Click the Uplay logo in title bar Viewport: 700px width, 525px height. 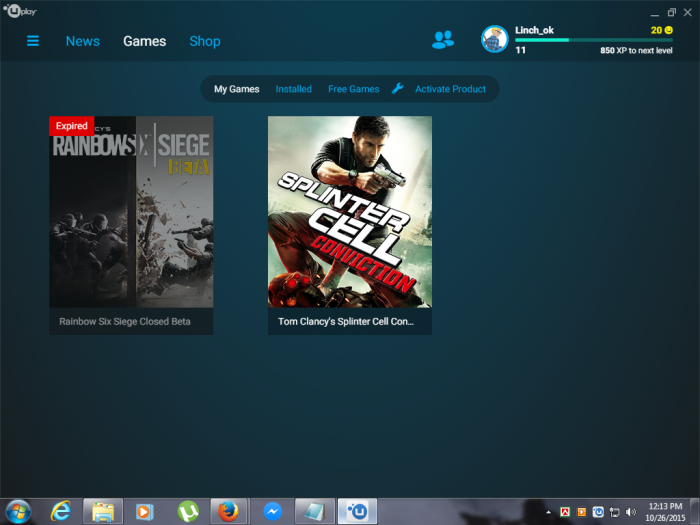pos(20,10)
